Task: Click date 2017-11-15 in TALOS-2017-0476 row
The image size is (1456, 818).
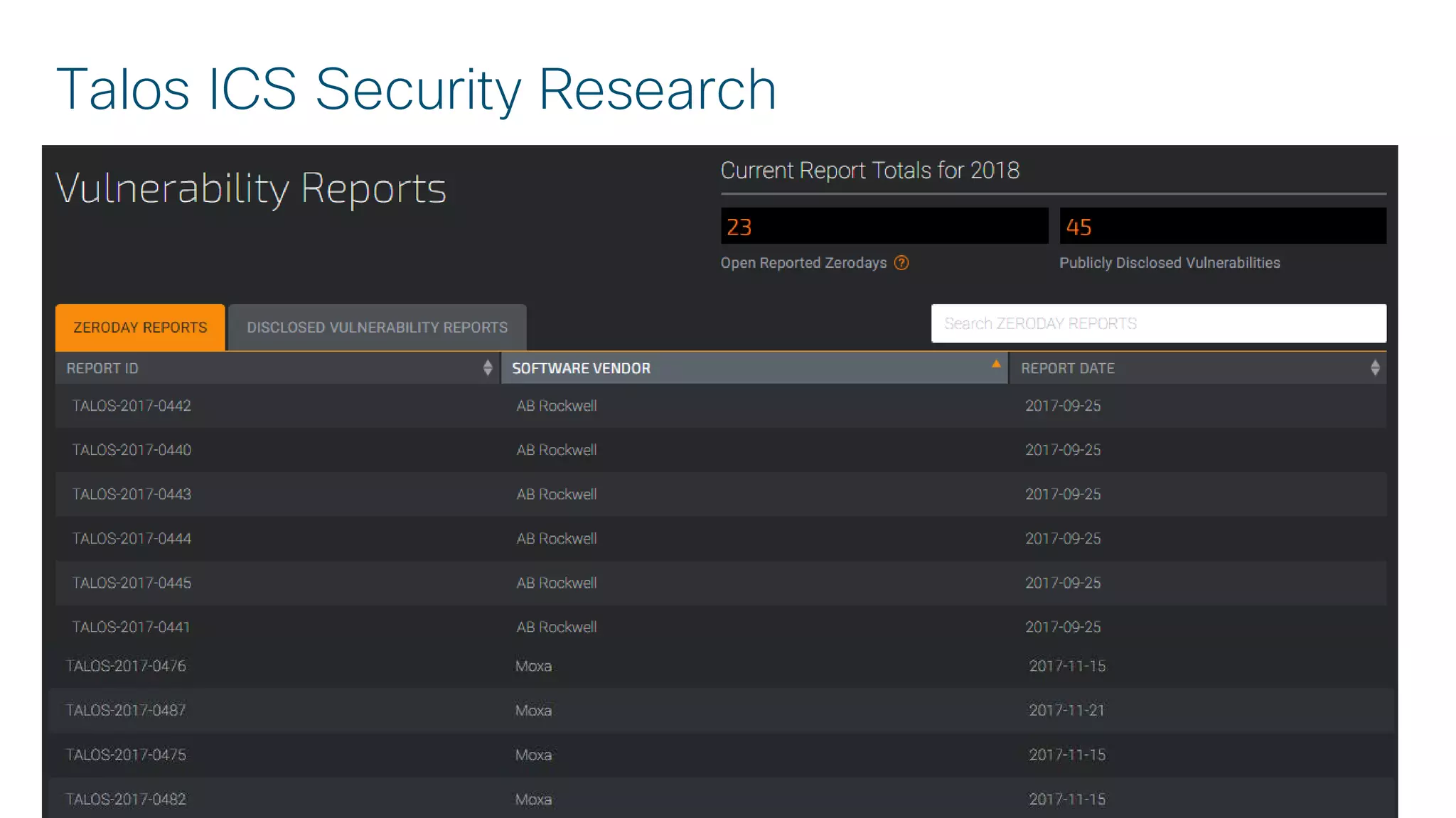Action: 1067,666
